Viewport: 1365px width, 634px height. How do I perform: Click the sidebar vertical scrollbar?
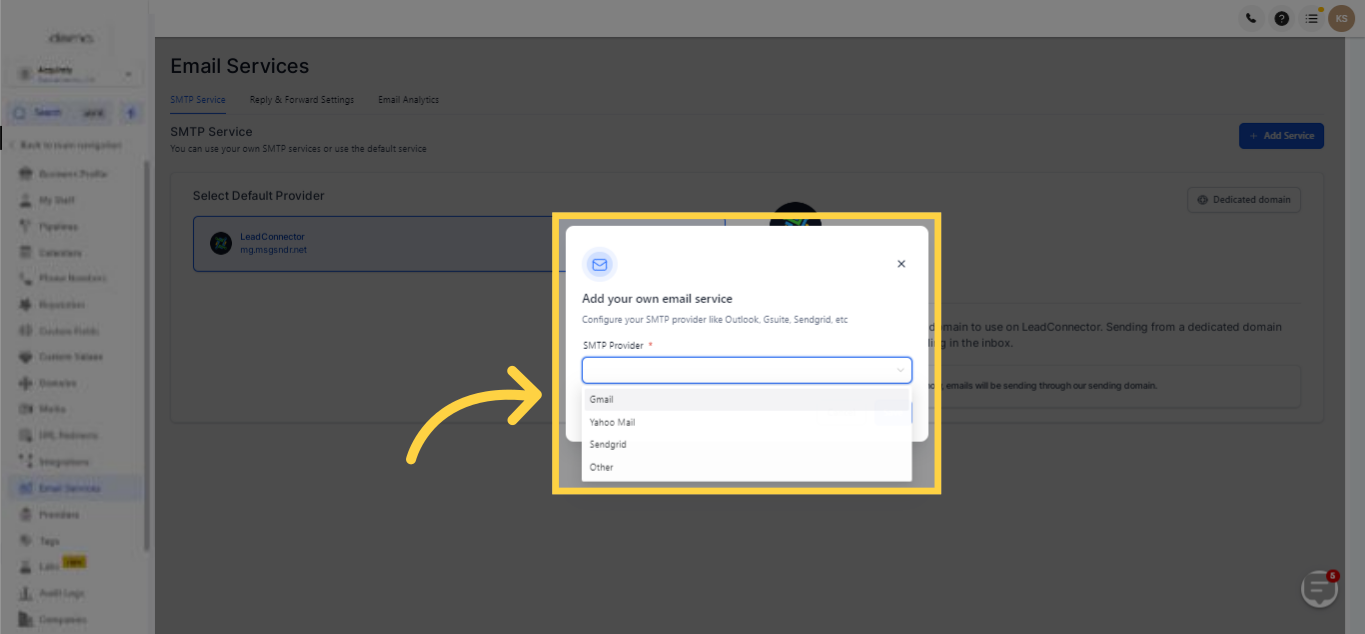pyautogui.click(x=148, y=355)
